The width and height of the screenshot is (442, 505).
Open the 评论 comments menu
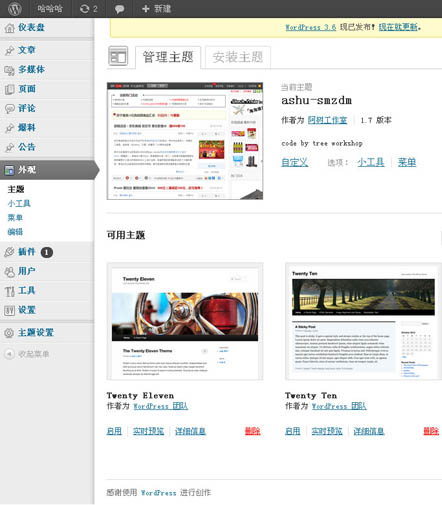tap(27, 108)
